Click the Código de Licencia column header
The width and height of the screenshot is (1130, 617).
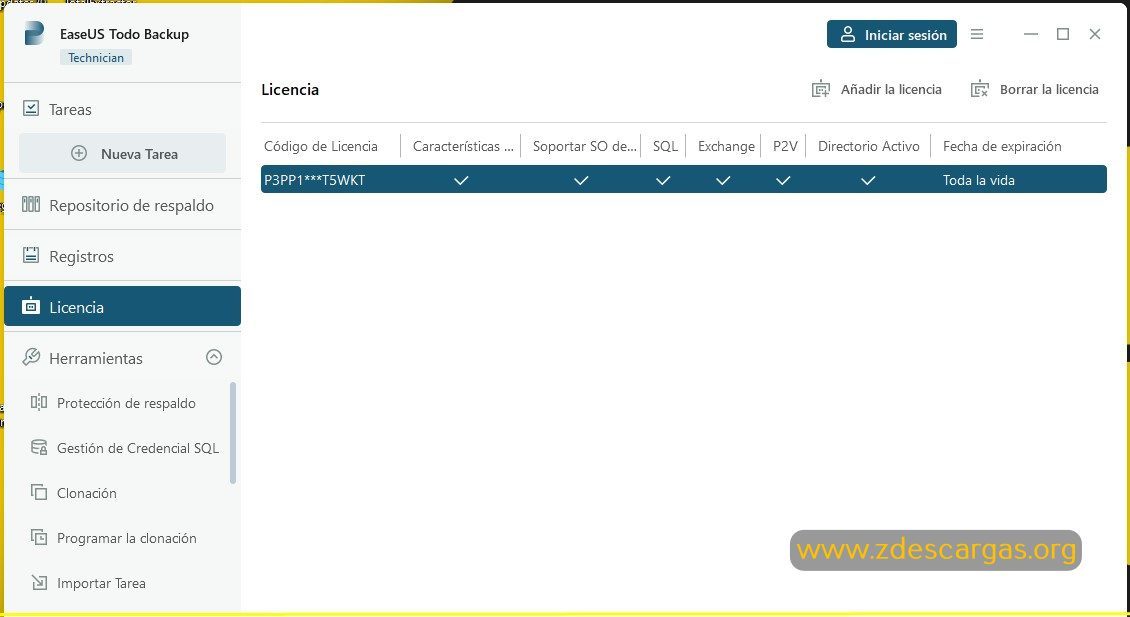click(x=321, y=146)
